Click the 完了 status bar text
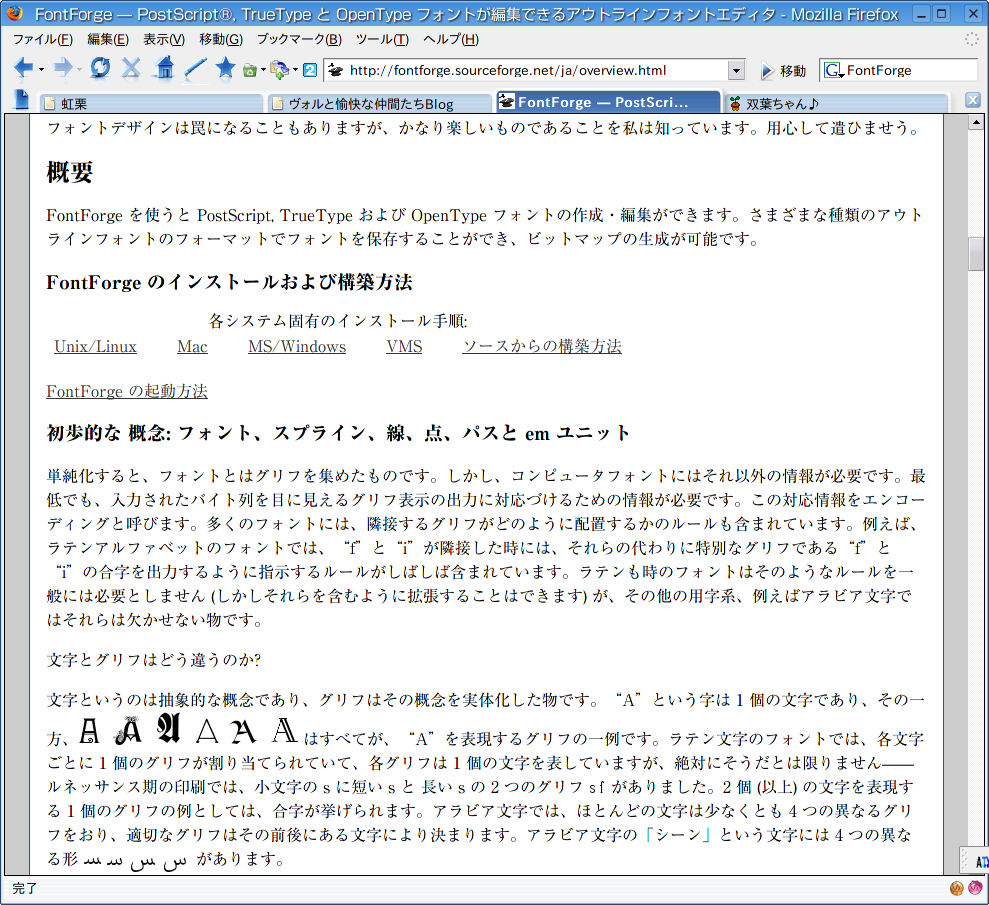The image size is (989, 905). (x=25, y=888)
